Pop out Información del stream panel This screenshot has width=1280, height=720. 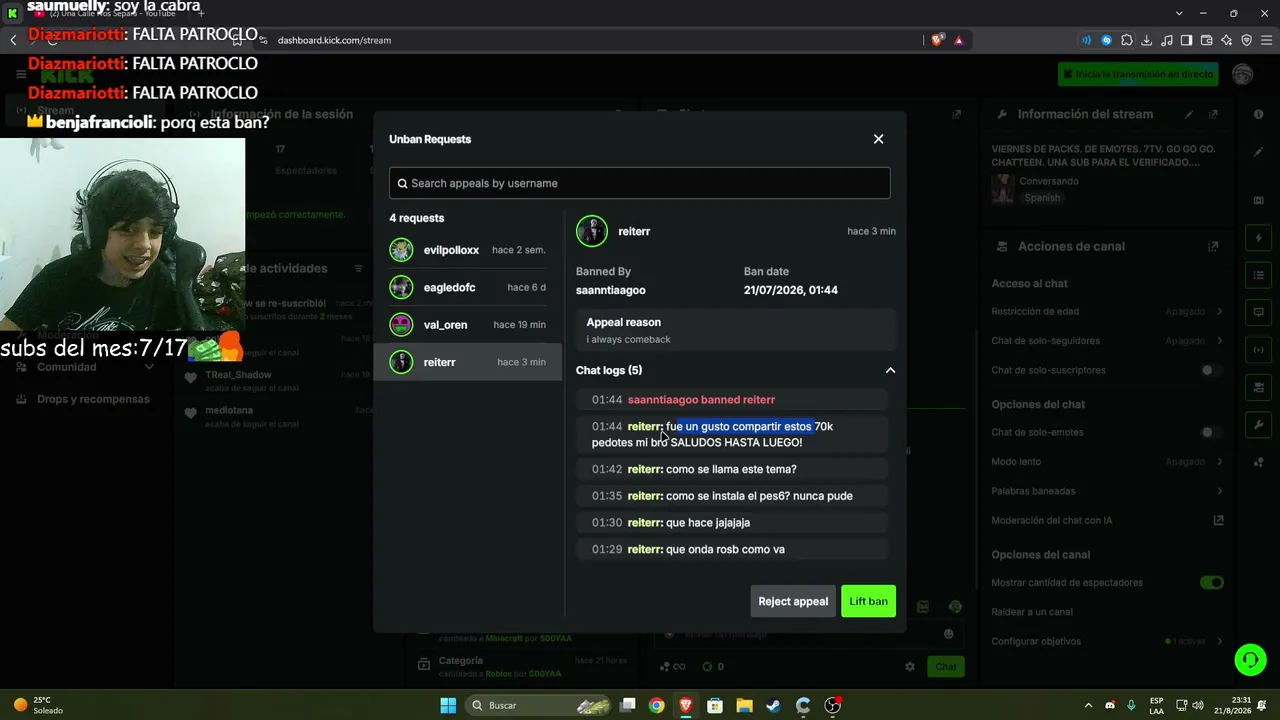tap(1213, 114)
